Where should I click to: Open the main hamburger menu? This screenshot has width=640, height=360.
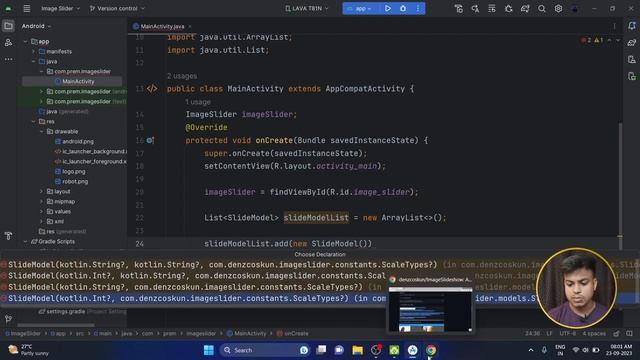pos(27,8)
